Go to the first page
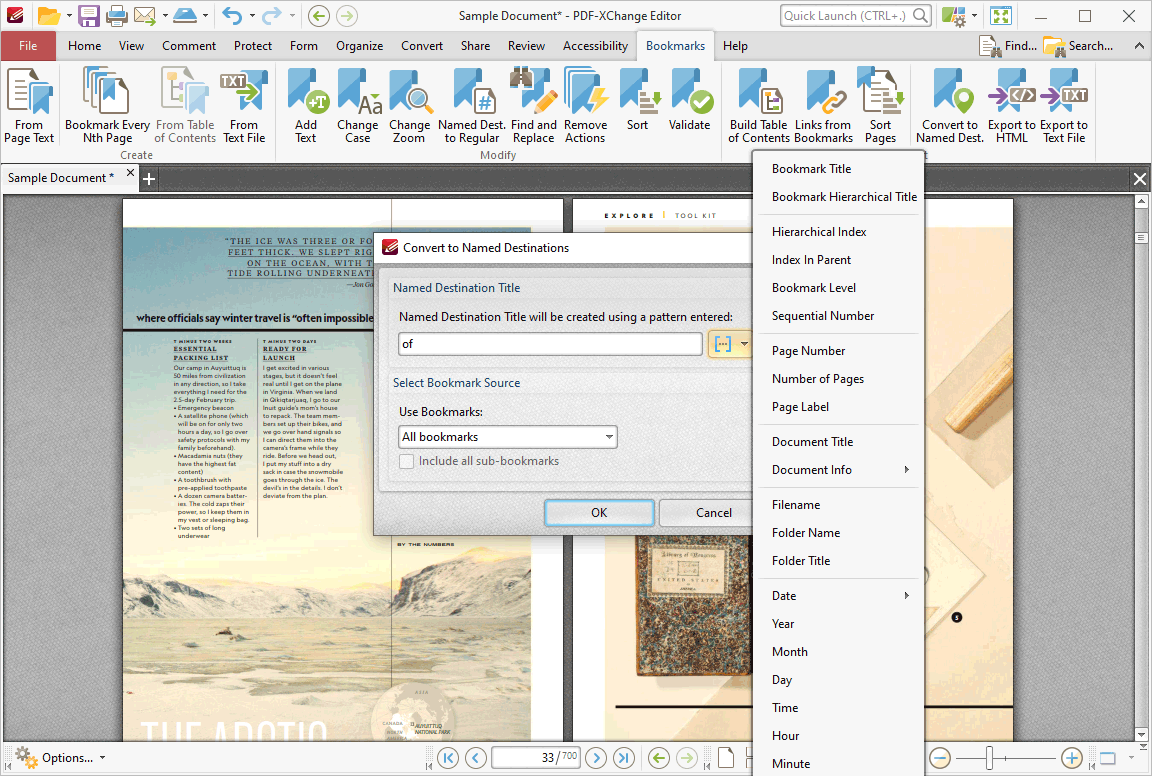Viewport: 1152px width, 776px height. coord(447,758)
